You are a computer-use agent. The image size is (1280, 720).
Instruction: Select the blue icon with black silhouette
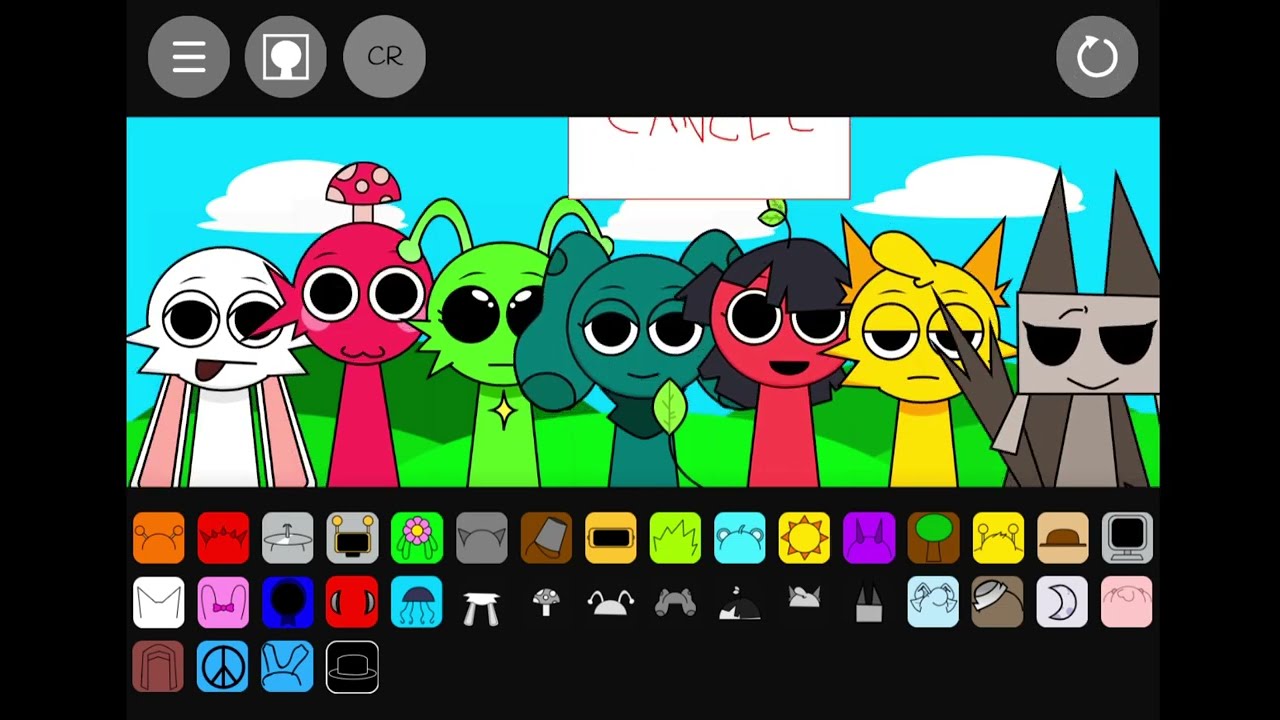point(288,602)
